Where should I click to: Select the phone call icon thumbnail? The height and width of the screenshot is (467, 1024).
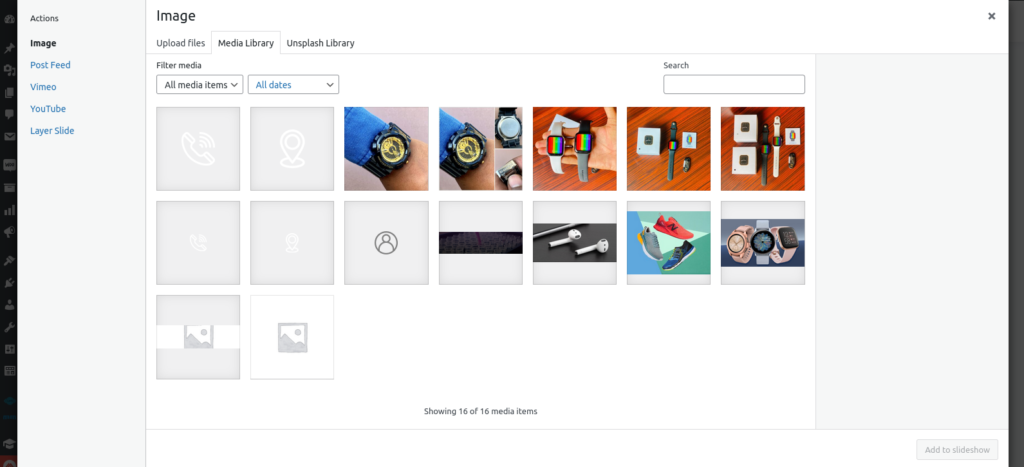[x=198, y=149]
